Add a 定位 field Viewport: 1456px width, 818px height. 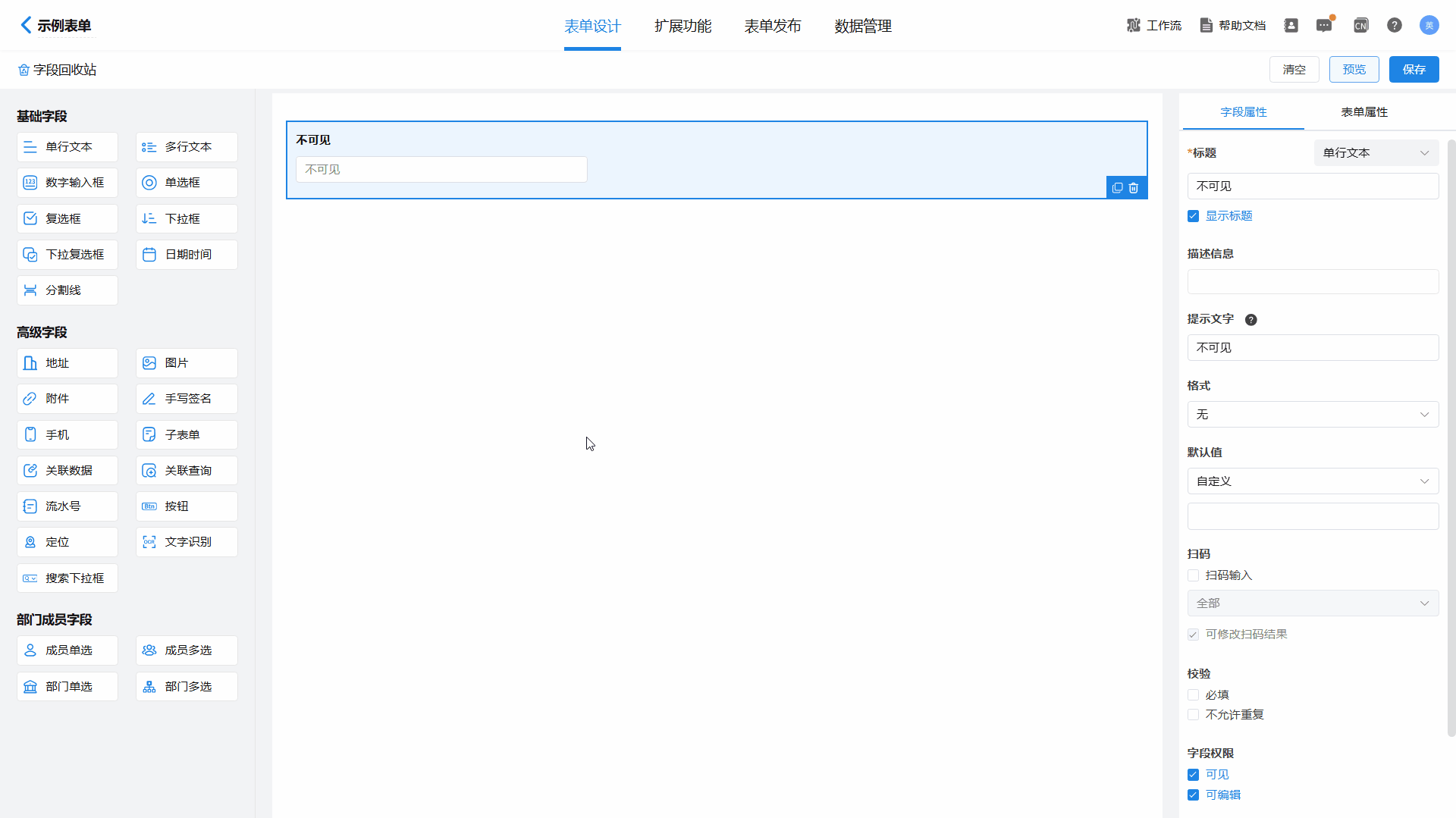pyautogui.click(x=67, y=542)
